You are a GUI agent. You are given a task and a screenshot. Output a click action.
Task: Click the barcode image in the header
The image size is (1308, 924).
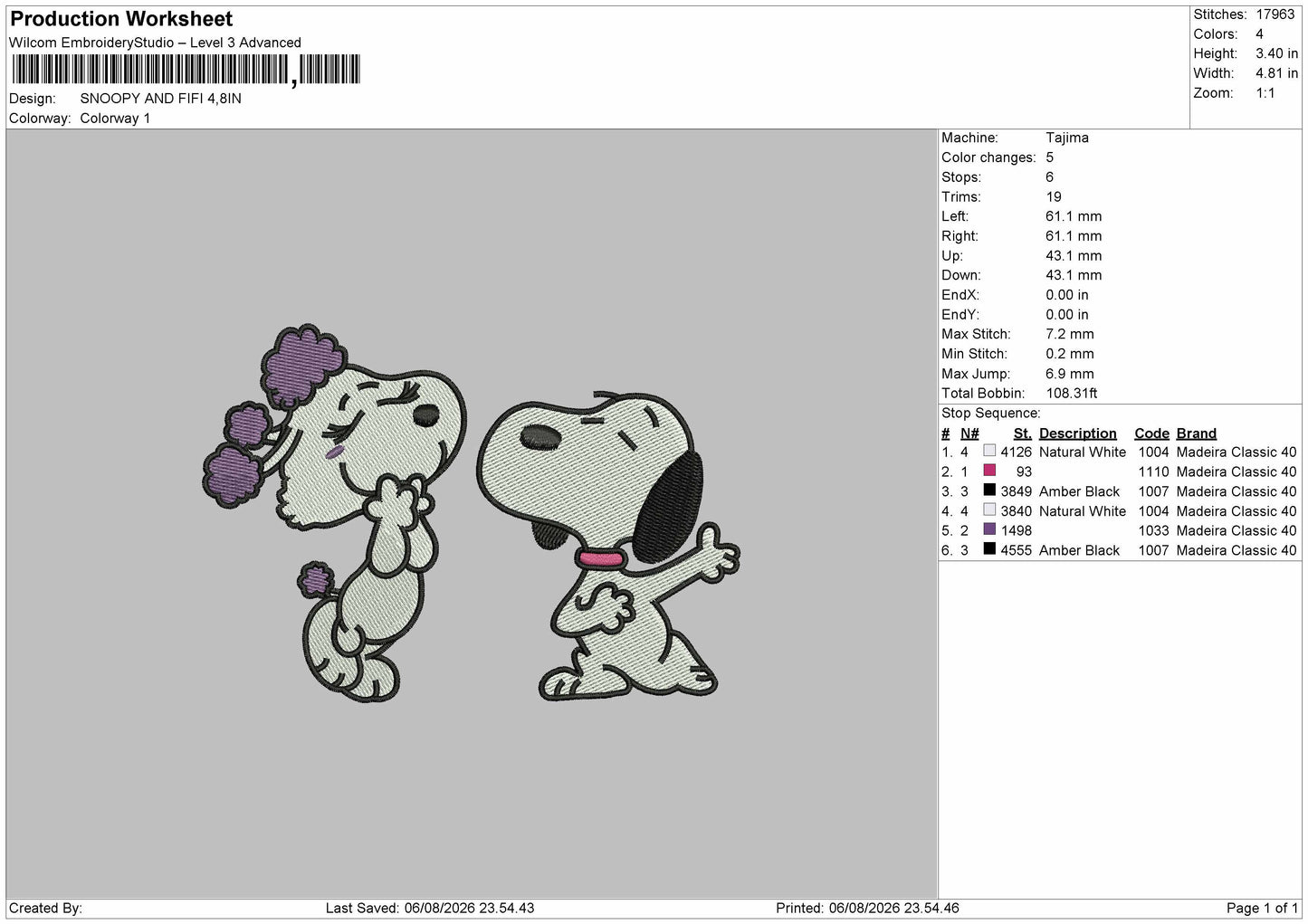click(186, 70)
